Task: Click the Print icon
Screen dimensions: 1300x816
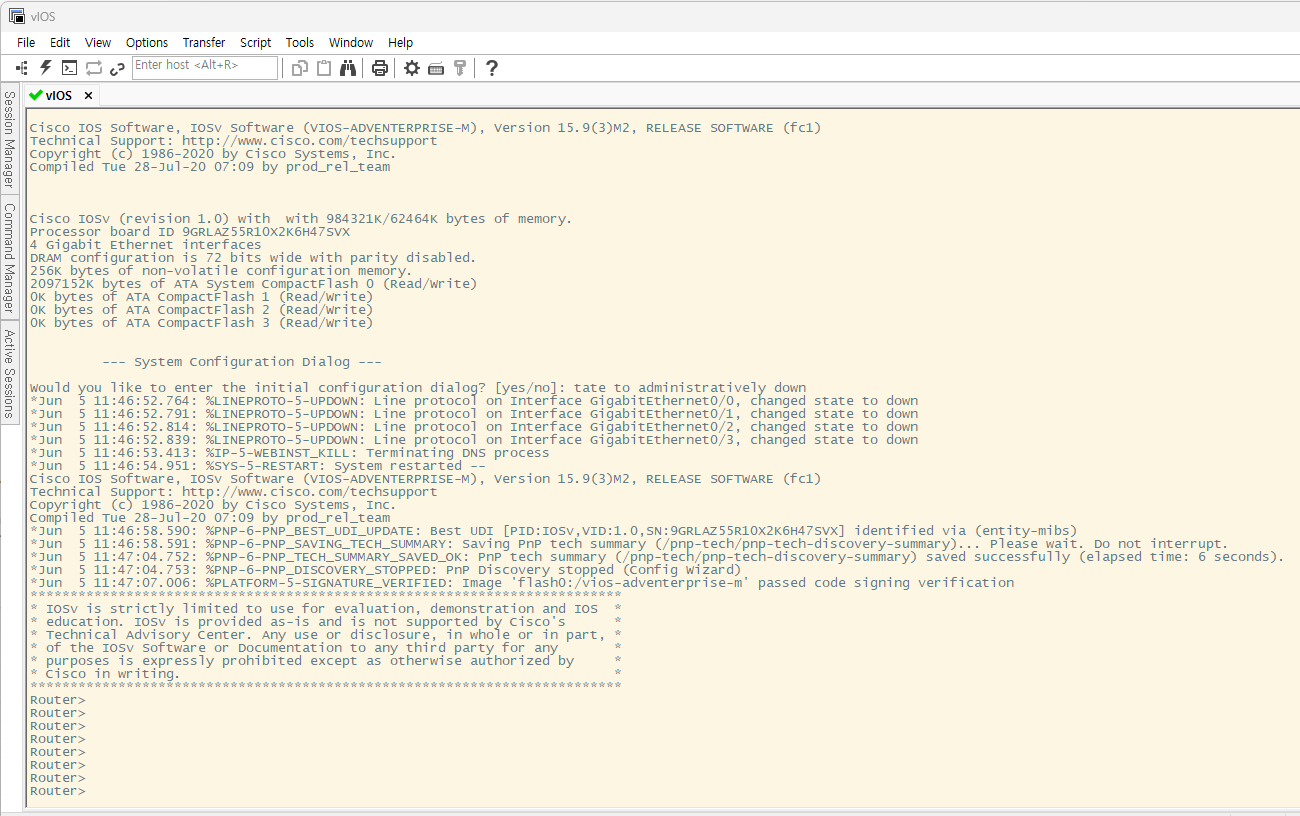Action: (x=380, y=68)
